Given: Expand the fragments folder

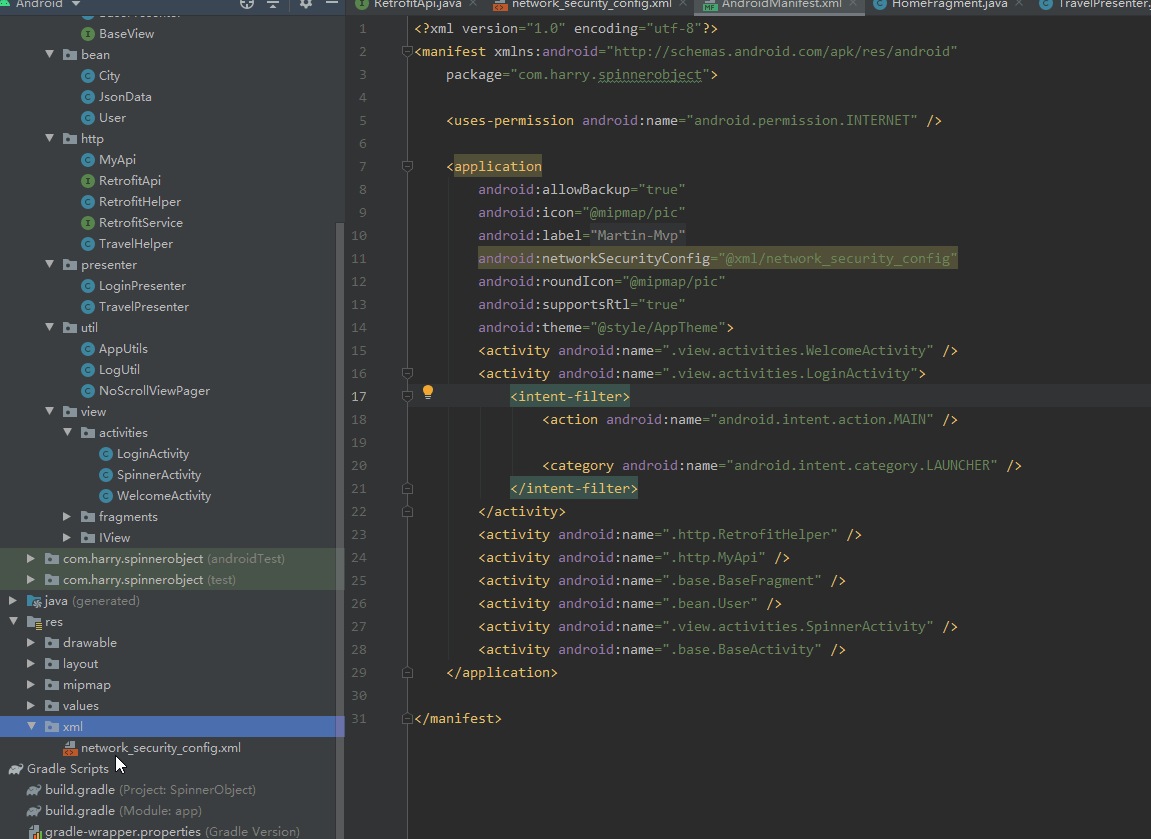Looking at the screenshot, I should pos(68,517).
